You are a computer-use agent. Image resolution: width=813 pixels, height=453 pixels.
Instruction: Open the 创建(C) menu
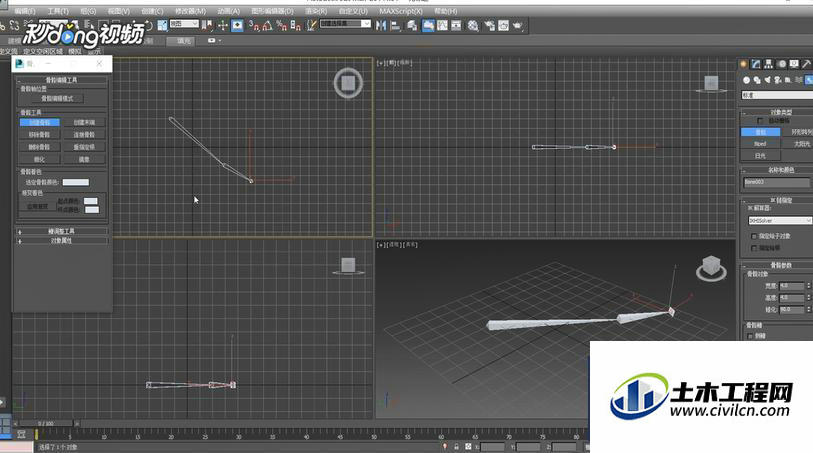pyautogui.click(x=152, y=11)
